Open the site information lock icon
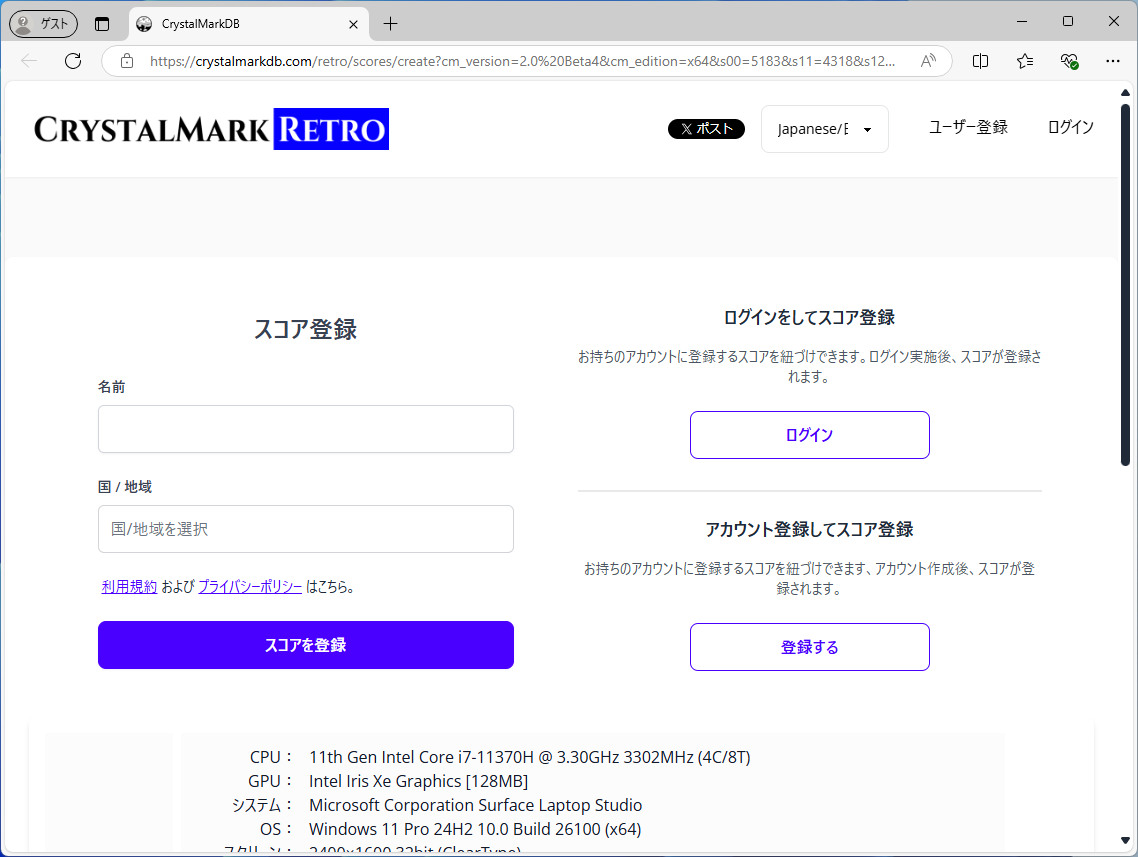The image size is (1138, 857). [126, 61]
